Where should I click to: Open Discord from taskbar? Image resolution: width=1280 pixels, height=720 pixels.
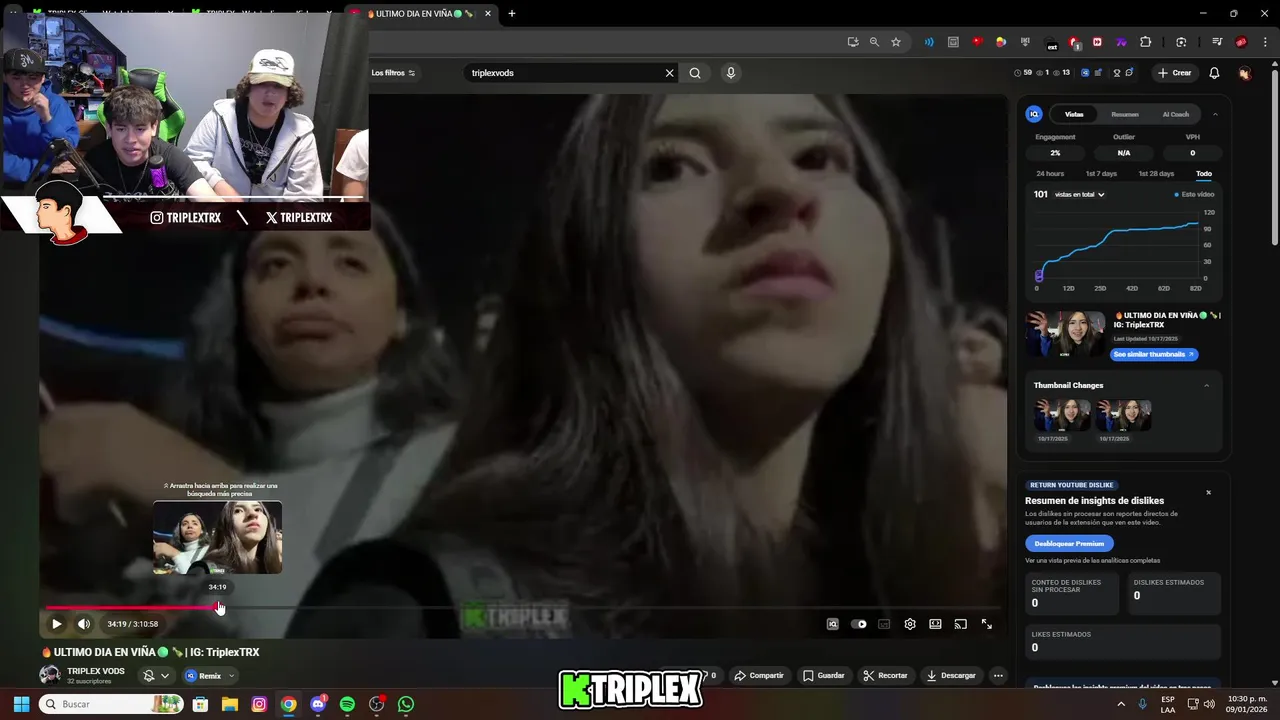click(318, 704)
